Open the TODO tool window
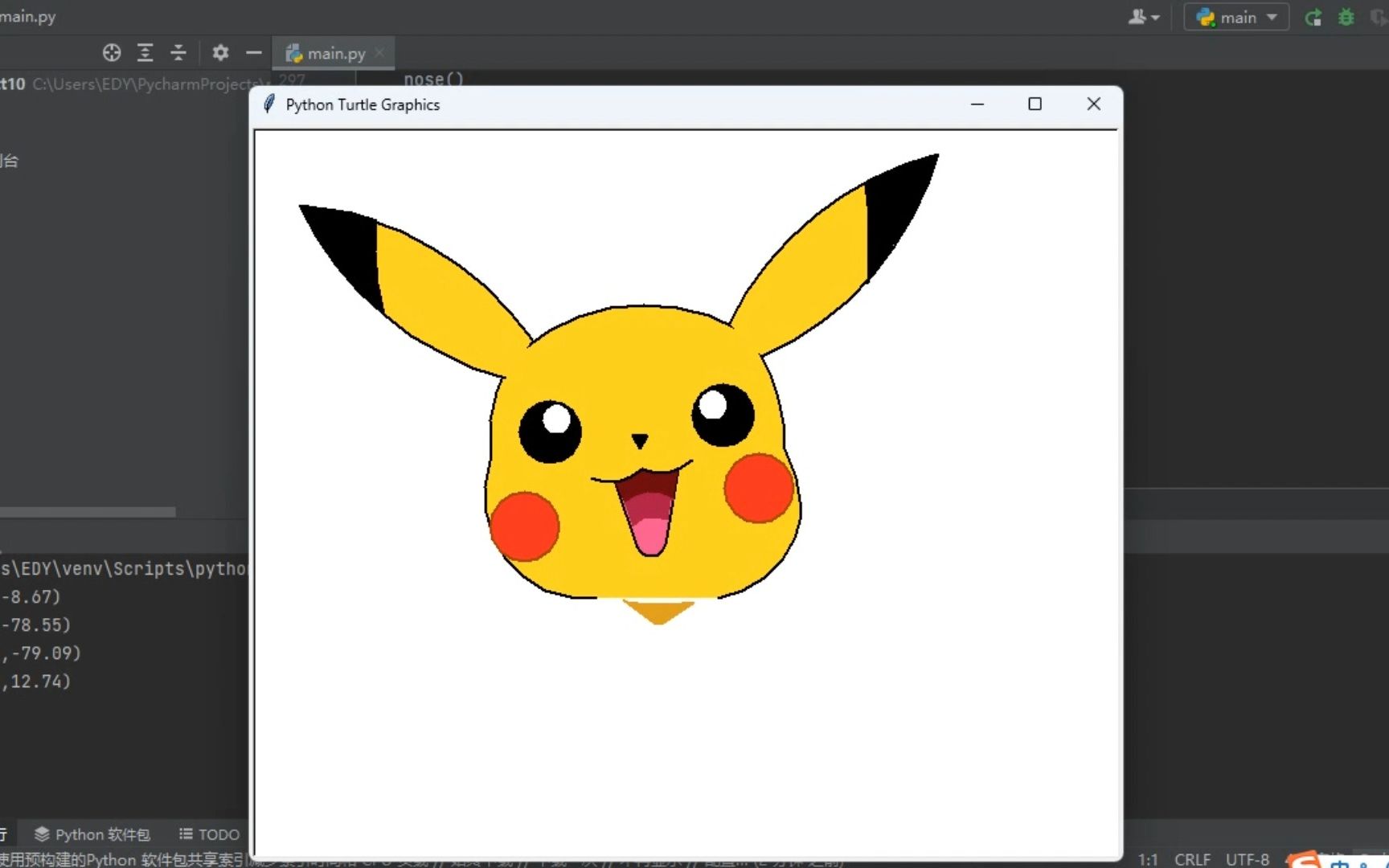1389x868 pixels. (209, 834)
